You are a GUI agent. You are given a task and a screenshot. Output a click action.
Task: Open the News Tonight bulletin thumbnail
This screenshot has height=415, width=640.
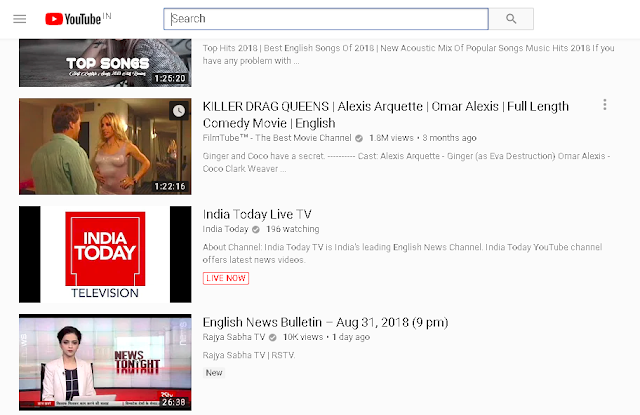click(105, 362)
